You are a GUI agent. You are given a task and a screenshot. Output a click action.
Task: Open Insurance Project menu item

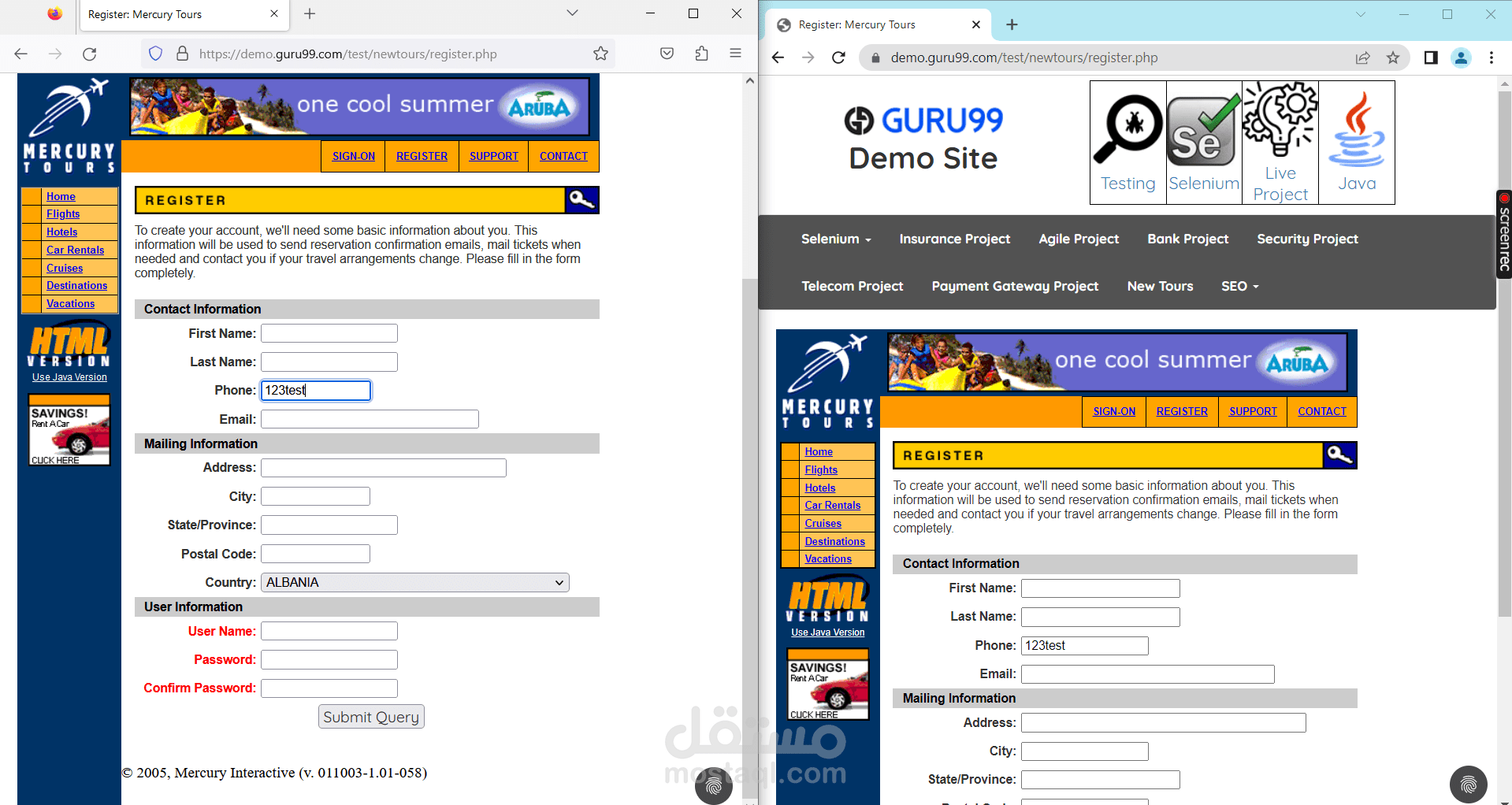(x=954, y=239)
